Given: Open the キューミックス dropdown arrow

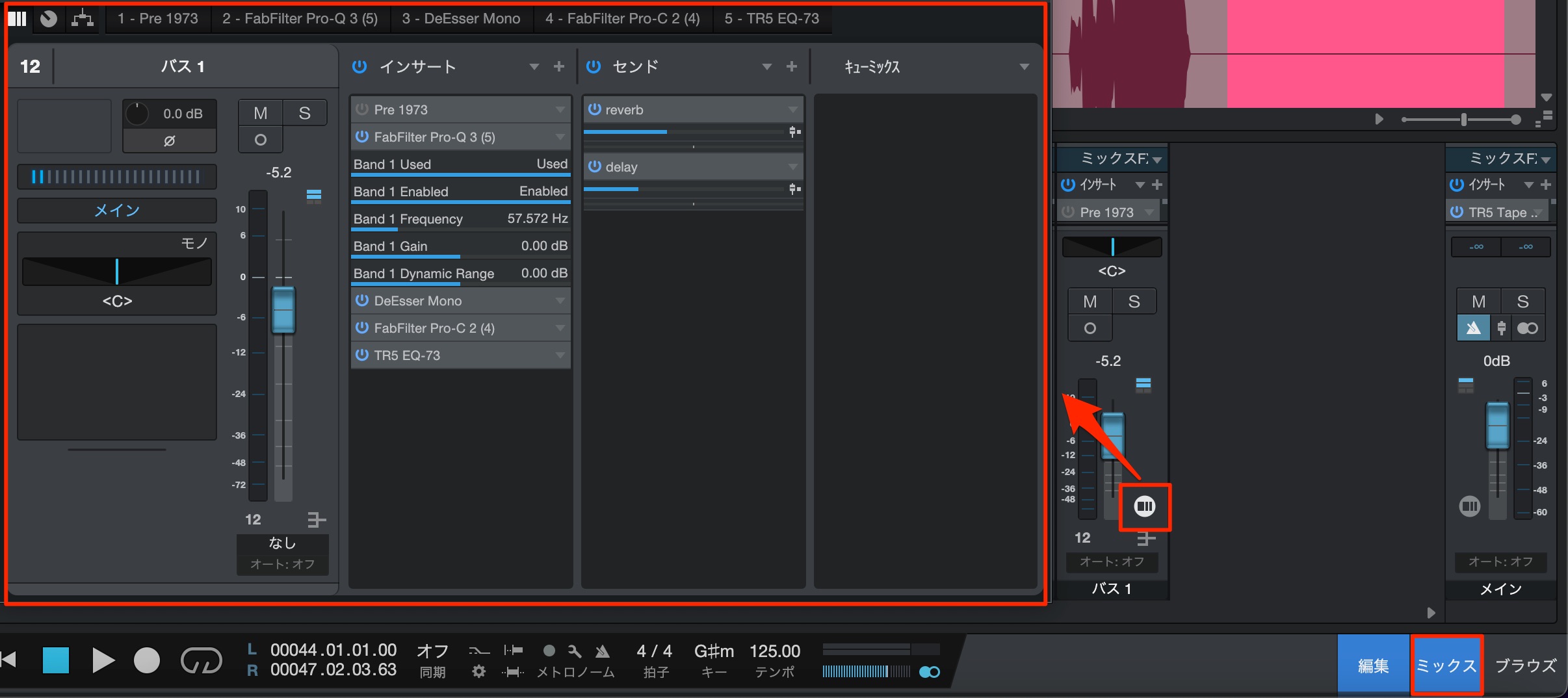Looking at the screenshot, I should click(x=1024, y=67).
